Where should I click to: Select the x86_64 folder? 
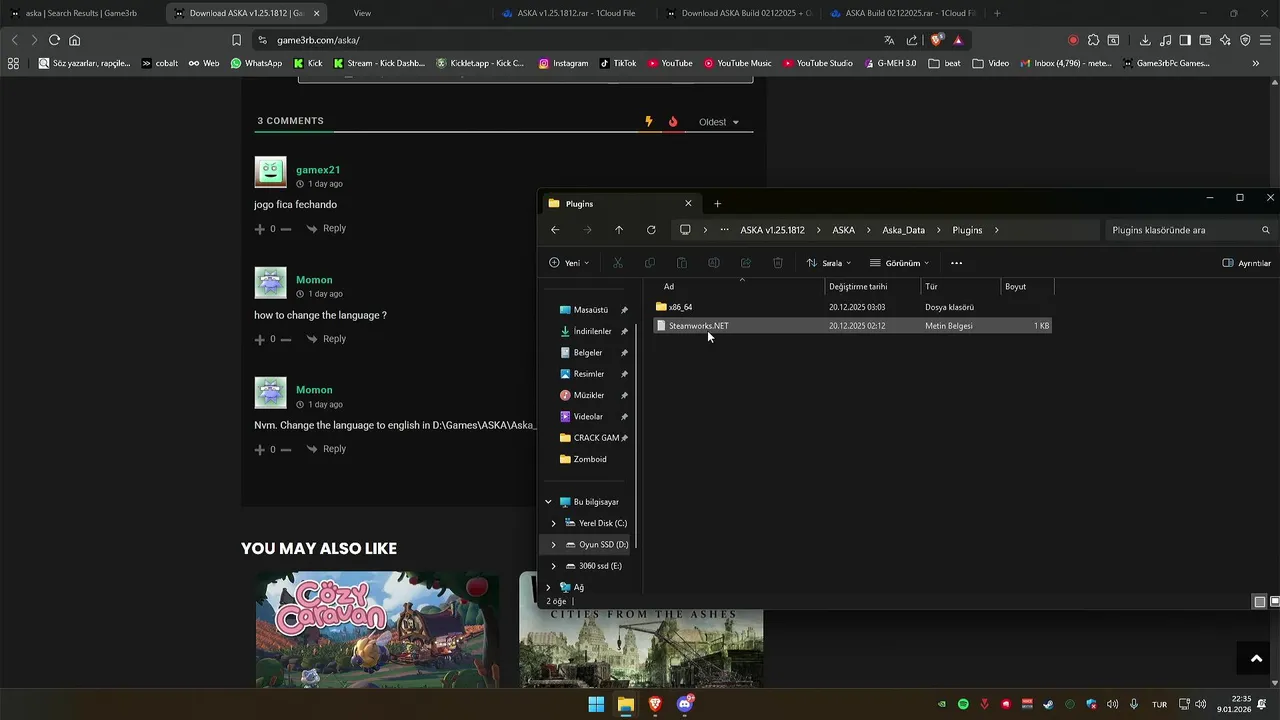tap(852, 307)
